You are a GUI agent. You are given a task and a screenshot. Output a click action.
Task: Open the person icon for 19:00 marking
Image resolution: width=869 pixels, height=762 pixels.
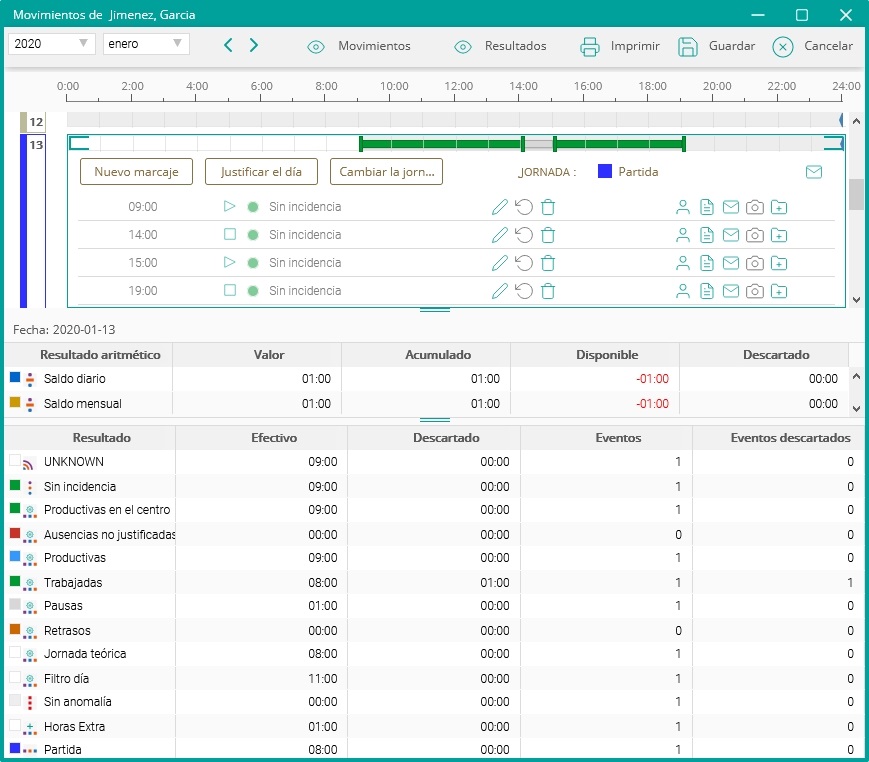(683, 291)
